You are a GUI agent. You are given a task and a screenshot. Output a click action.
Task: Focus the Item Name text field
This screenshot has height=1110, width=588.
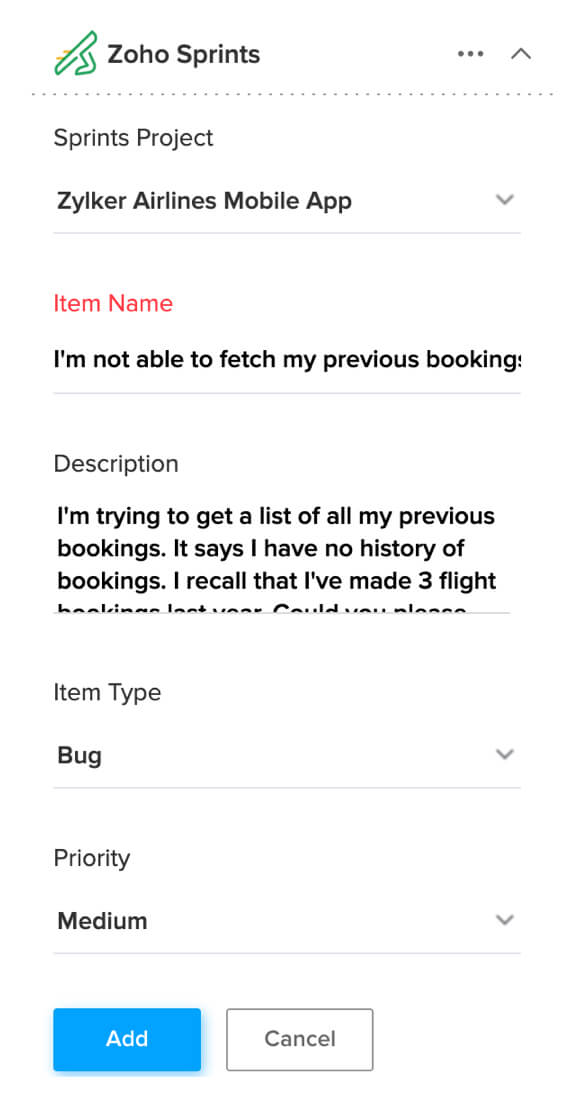[287, 360]
